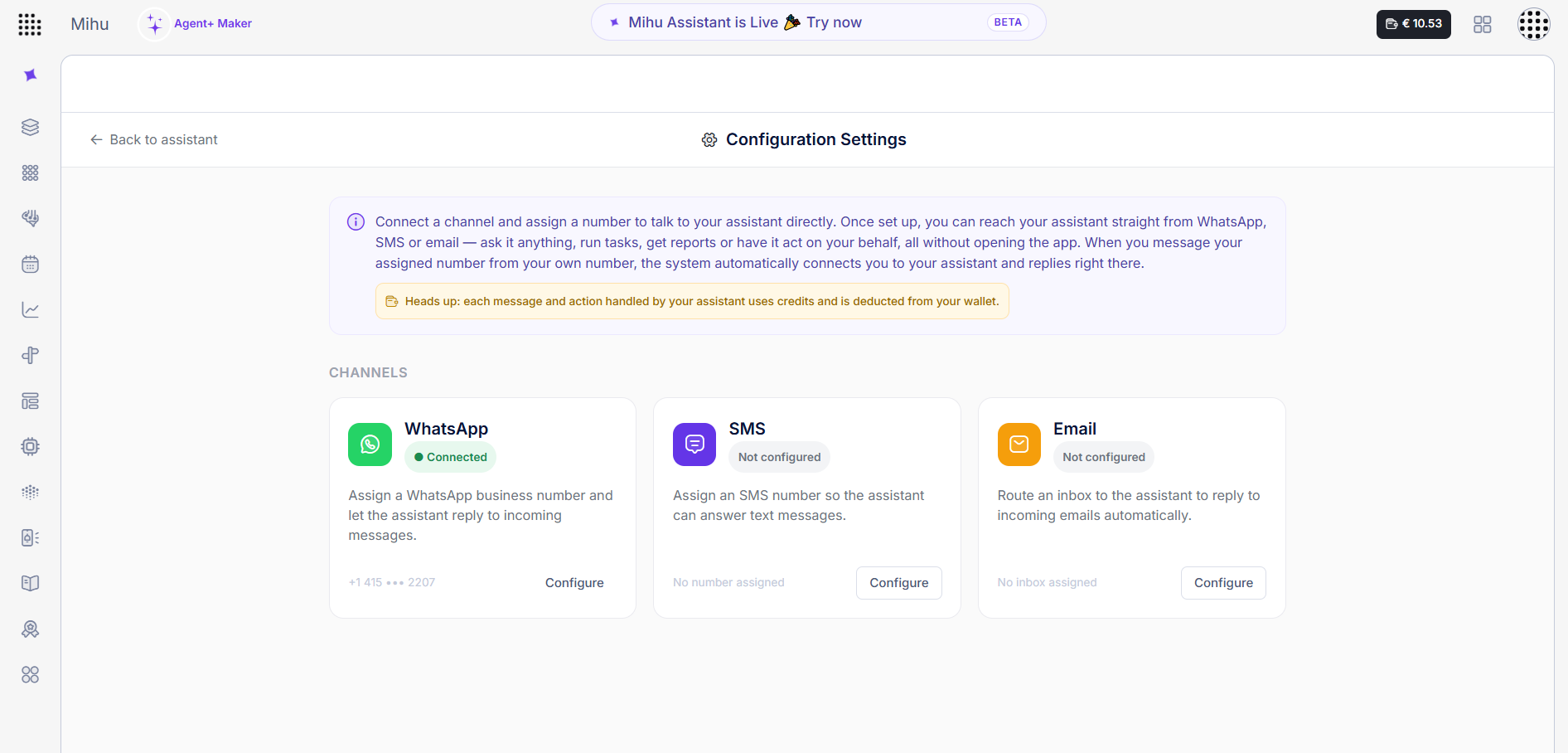Try the Mihu Assistant is Live banner
The image size is (1568, 753).
[x=818, y=22]
